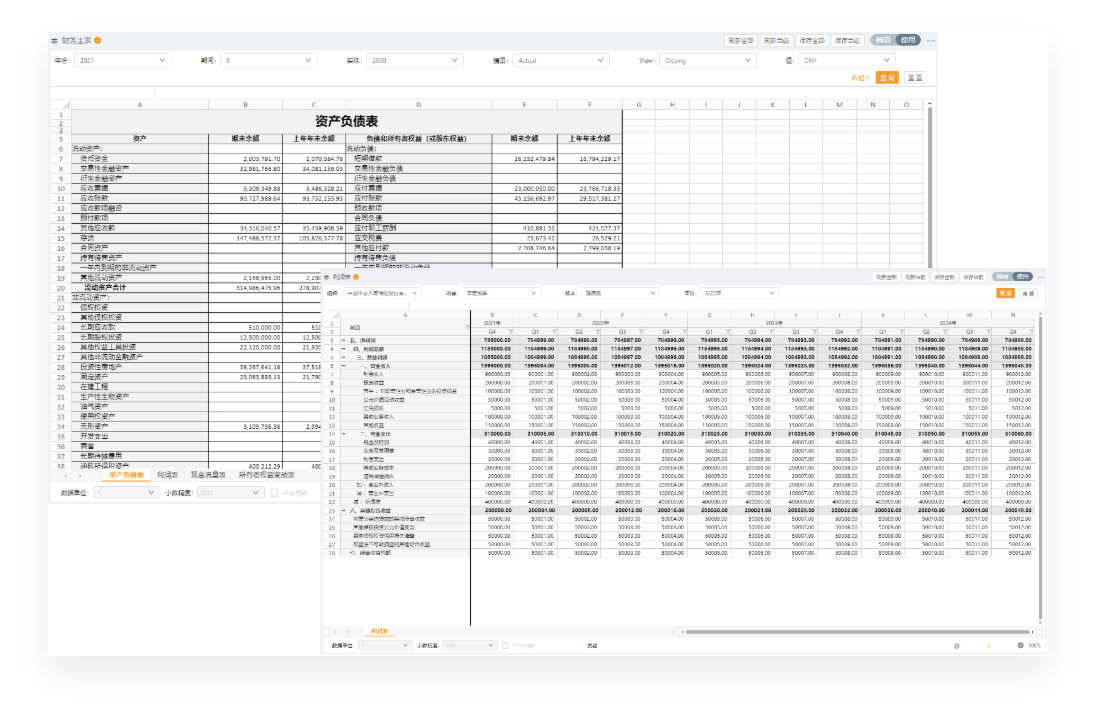Open the ellipsis menu in the 利润表 window

point(1041,277)
